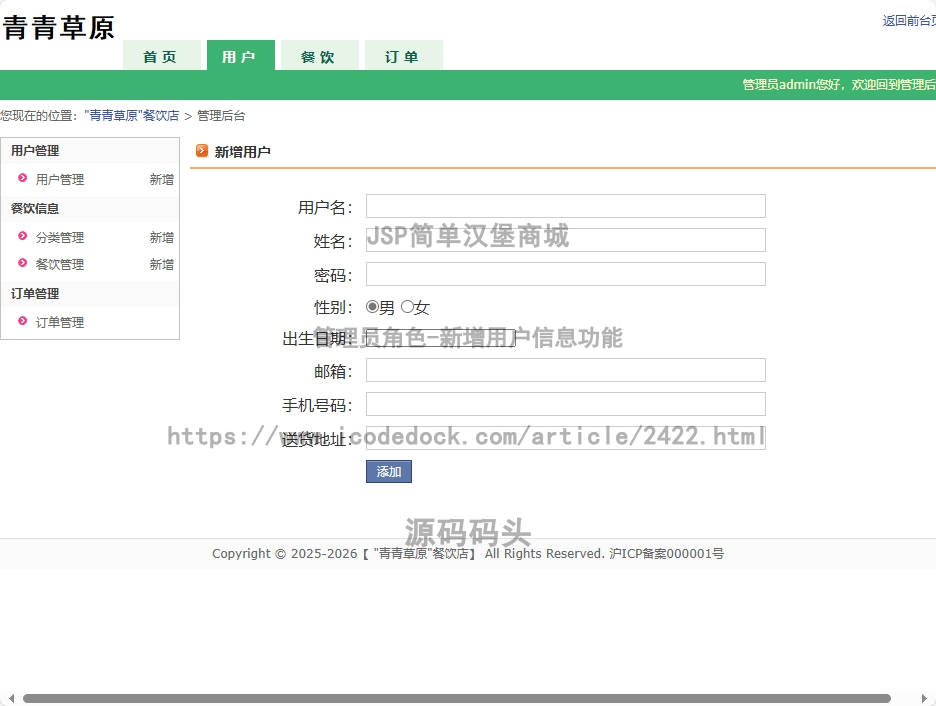Click the 订单管理 section header in sidebar
The image size is (936, 706).
(35, 294)
